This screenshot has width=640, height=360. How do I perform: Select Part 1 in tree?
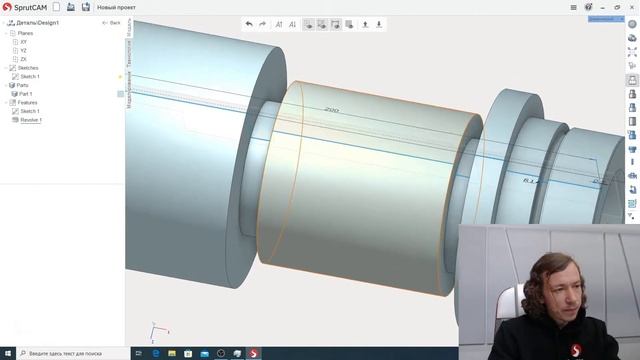click(x=26, y=94)
